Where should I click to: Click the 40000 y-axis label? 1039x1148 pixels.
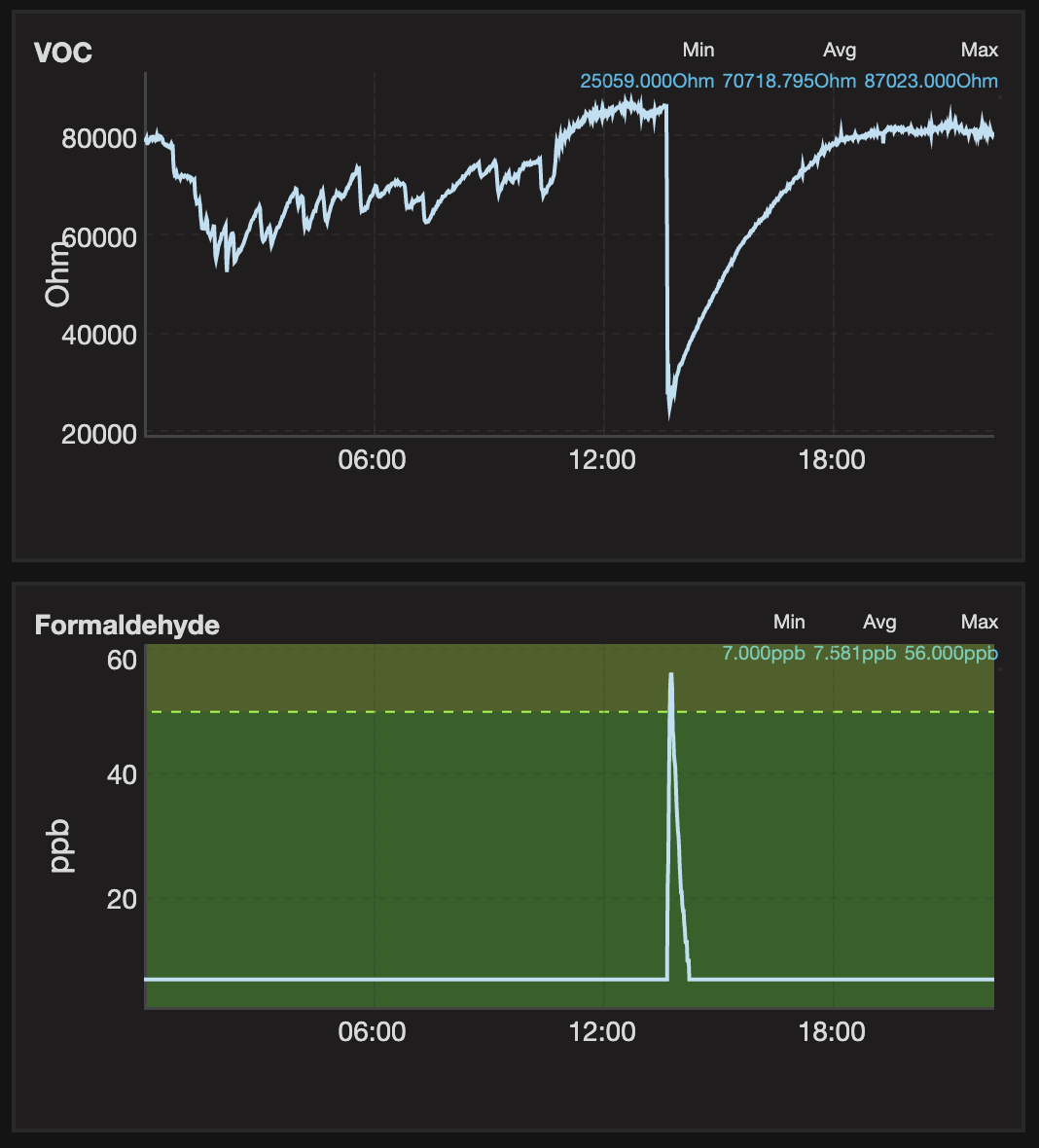click(99, 336)
